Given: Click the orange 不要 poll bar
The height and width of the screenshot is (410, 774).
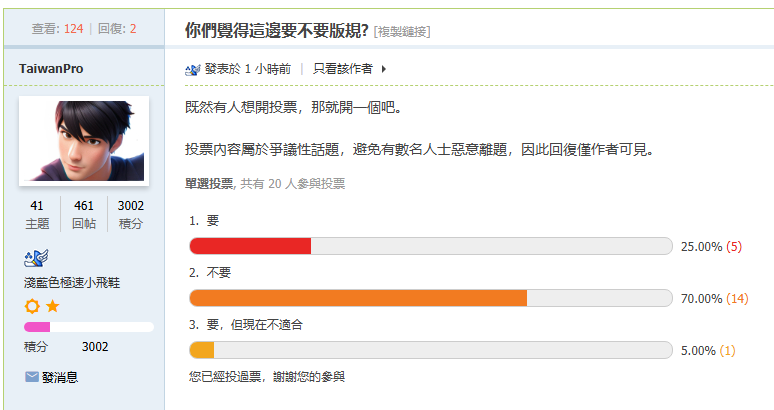Looking at the screenshot, I should pyautogui.click(x=358, y=298).
